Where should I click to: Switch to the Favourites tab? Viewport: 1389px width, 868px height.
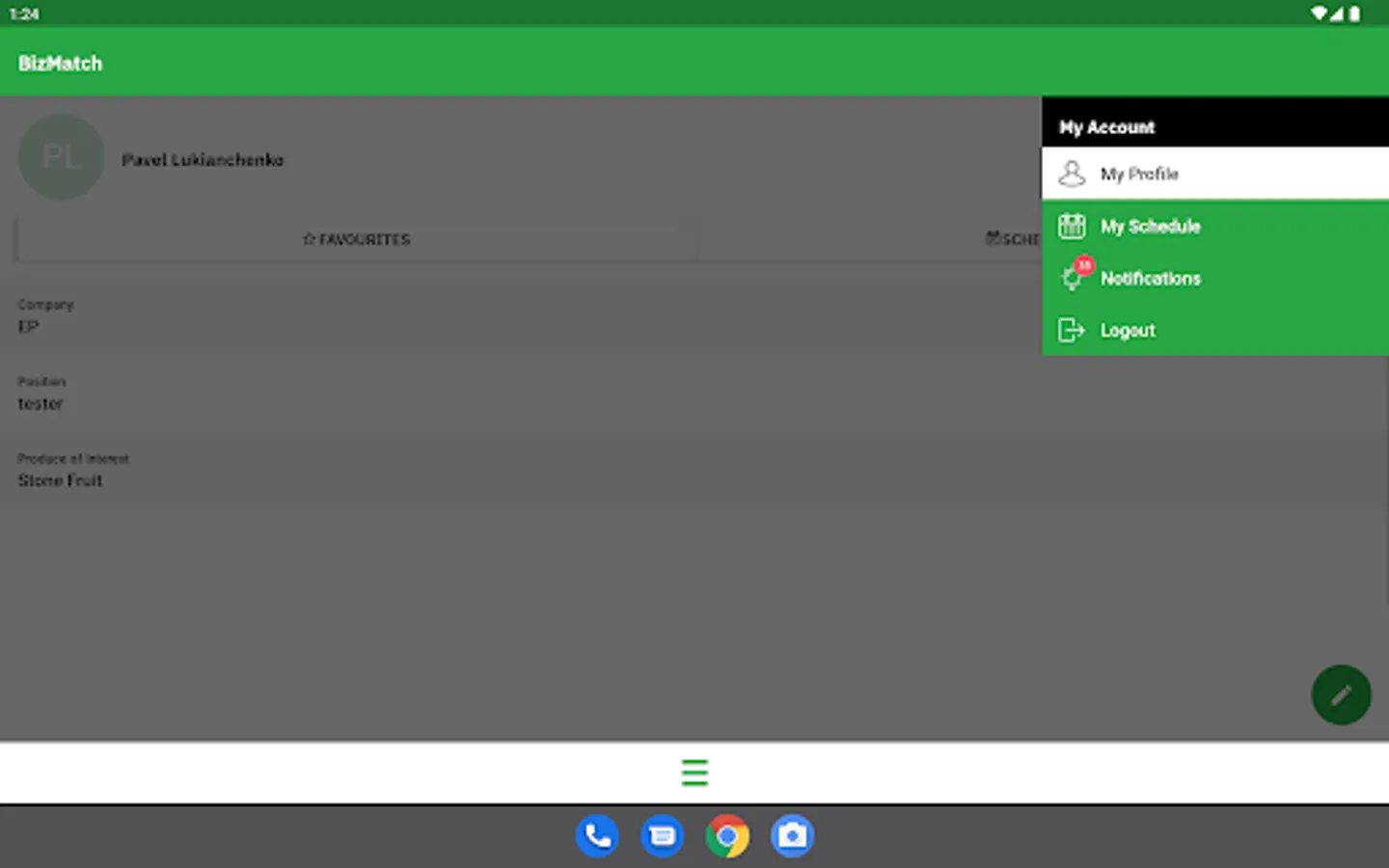[356, 239]
